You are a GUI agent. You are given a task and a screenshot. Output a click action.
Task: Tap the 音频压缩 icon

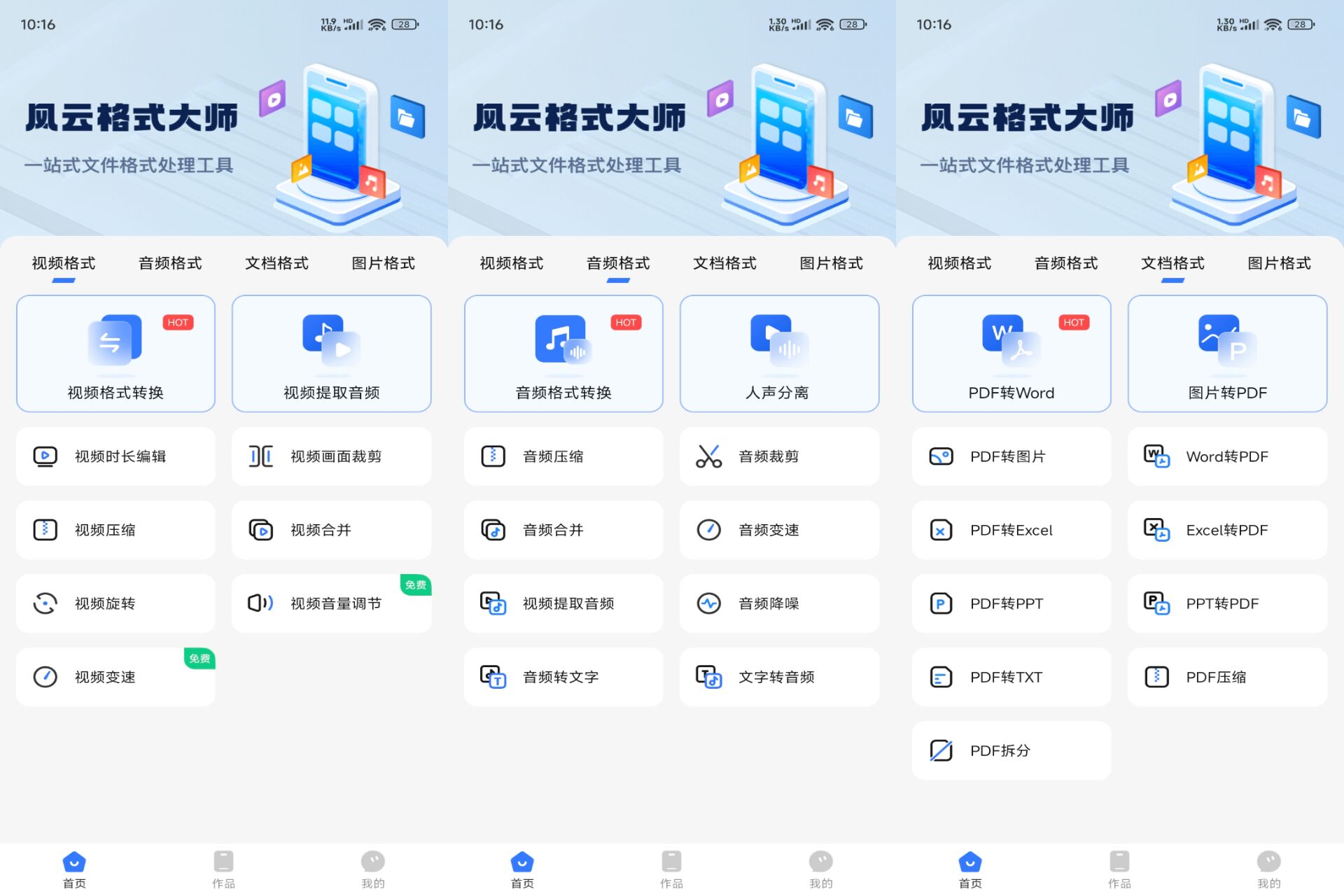coord(493,456)
